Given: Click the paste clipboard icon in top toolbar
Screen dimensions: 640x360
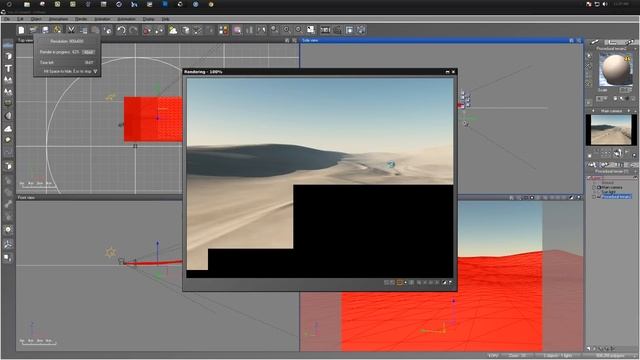Looking at the screenshot, I should click(x=95, y=30).
